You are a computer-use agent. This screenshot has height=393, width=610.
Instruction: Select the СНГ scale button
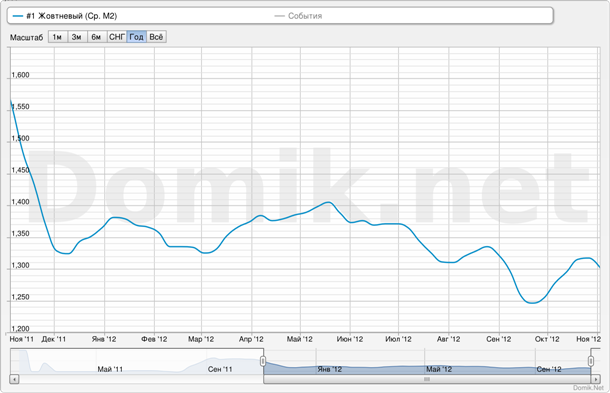(117, 37)
